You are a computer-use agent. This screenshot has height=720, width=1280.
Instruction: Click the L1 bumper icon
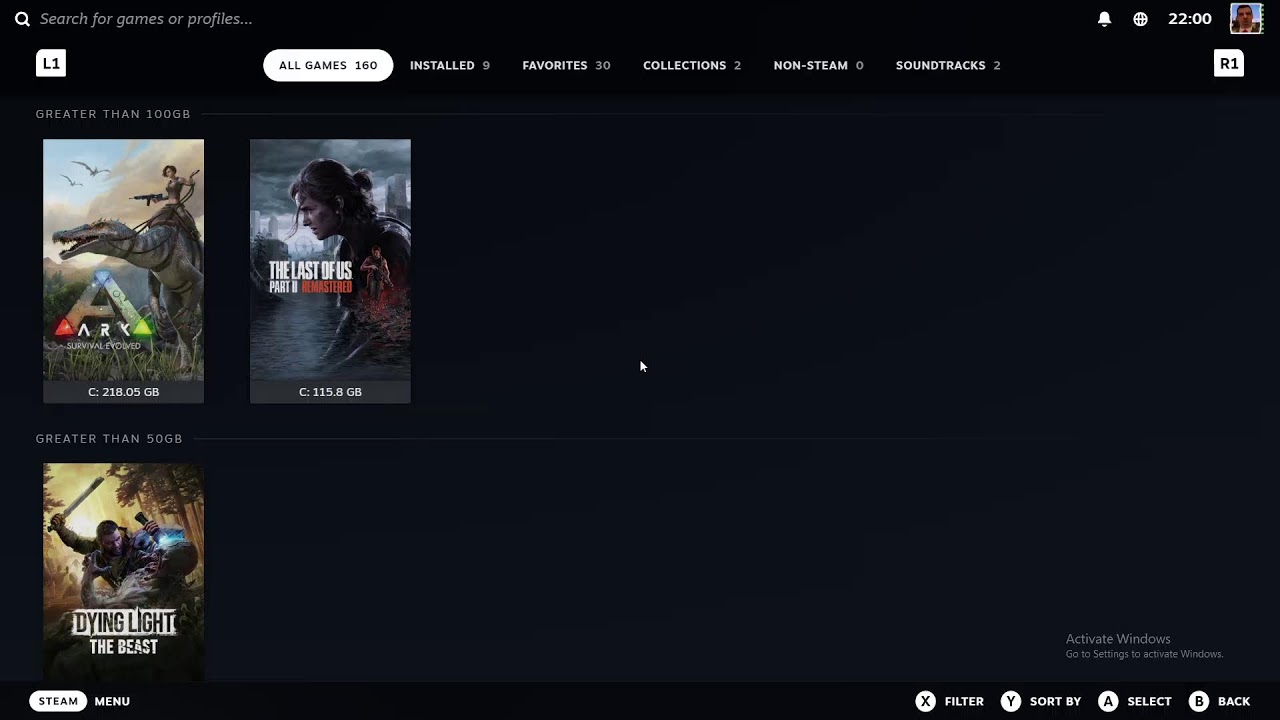pos(51,63)
